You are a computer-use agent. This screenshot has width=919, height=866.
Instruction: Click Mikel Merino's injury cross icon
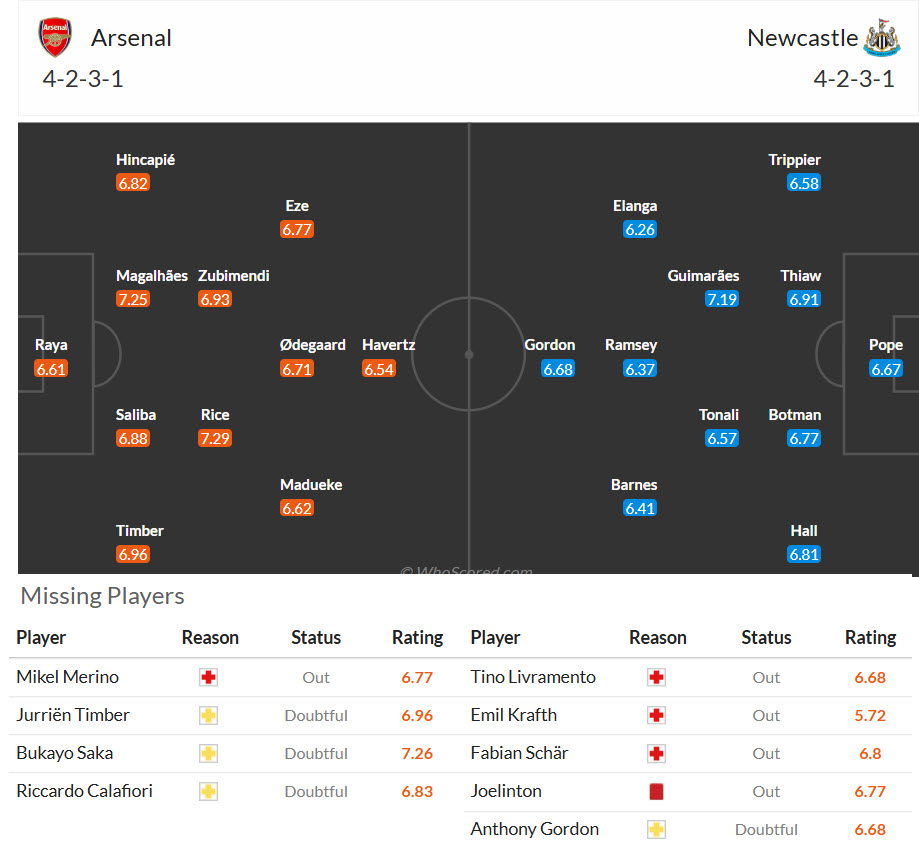coord(208,677)
